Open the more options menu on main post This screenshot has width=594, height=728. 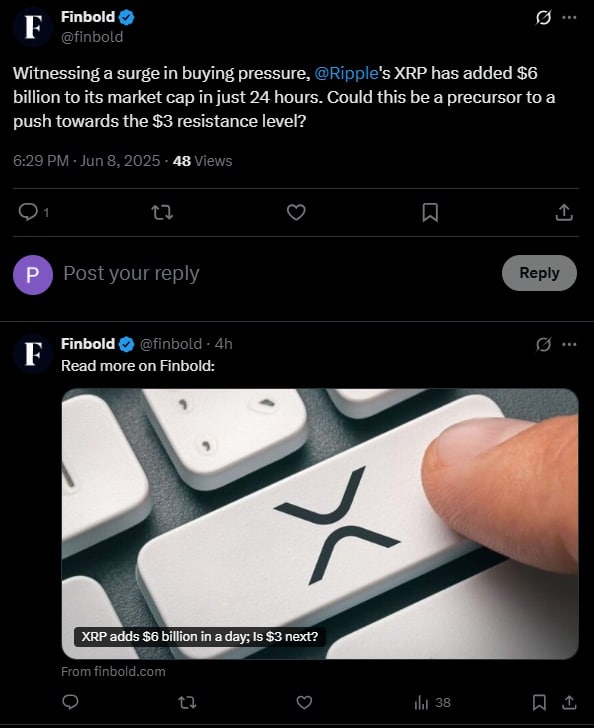(569, 18)
